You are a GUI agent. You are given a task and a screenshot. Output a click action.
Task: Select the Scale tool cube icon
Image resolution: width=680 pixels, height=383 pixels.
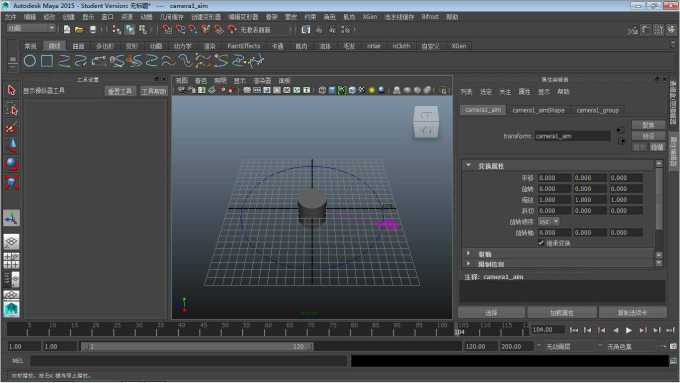[12, 183]
